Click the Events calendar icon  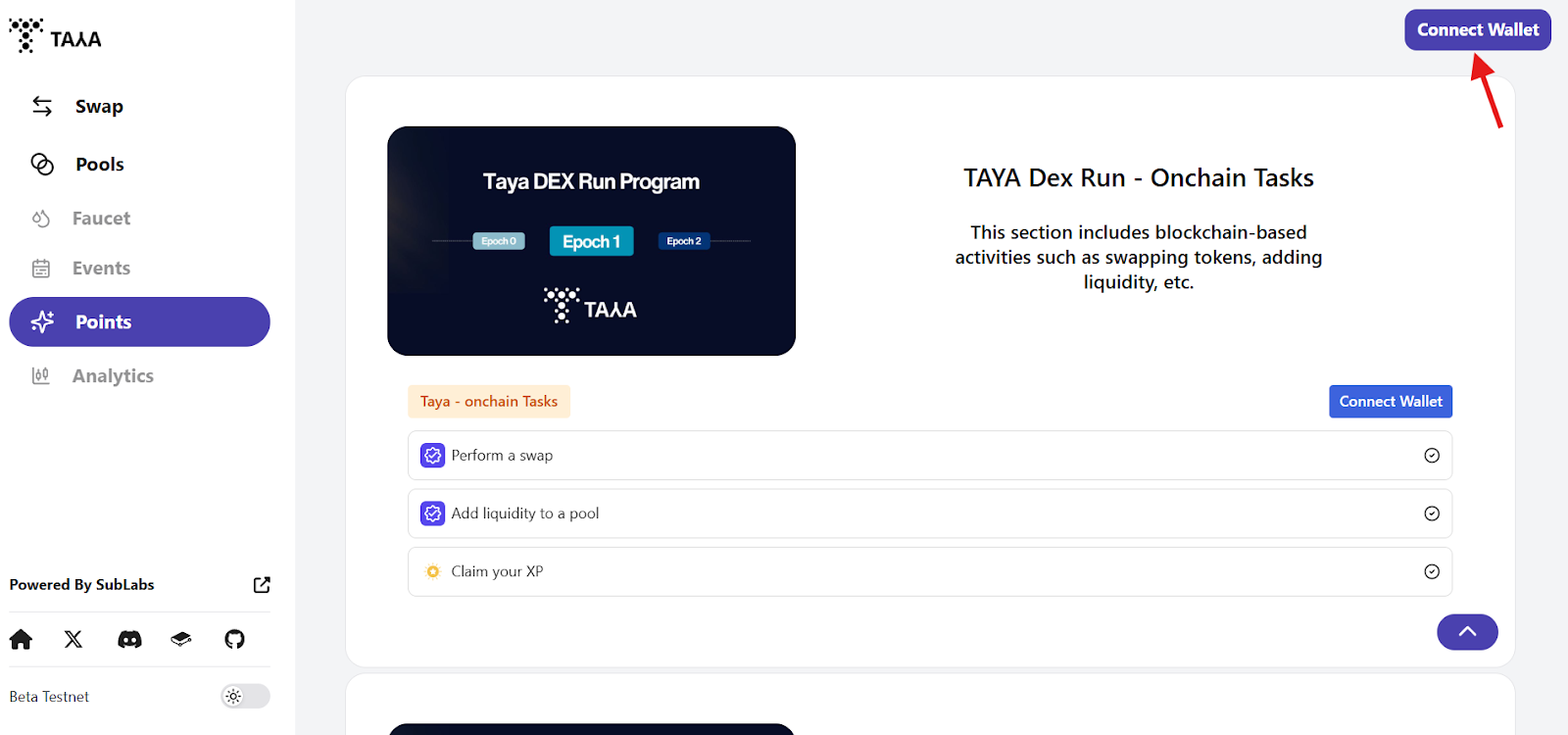pos(41,269)
